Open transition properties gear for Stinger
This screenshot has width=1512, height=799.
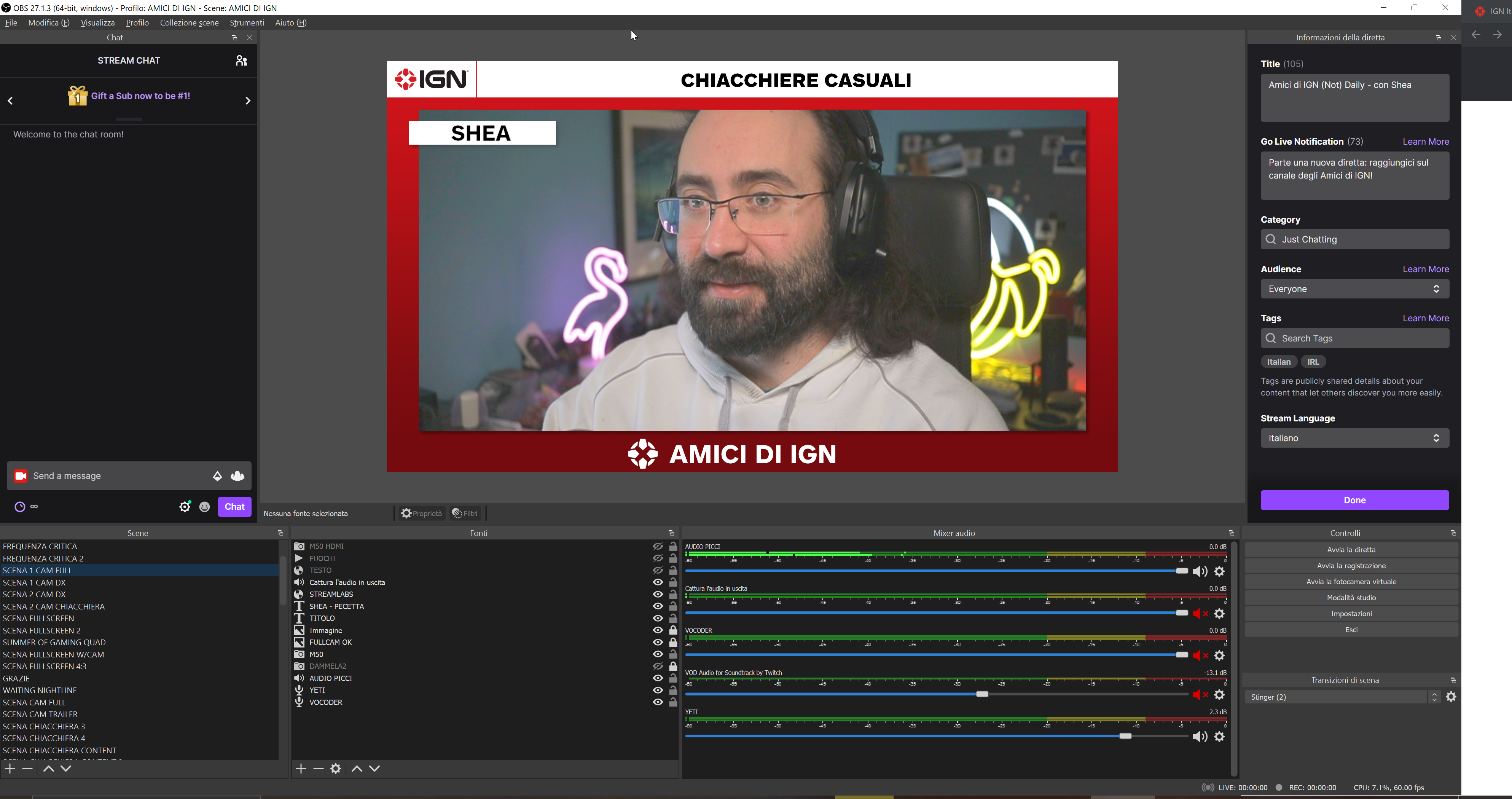click(1451, 697)
